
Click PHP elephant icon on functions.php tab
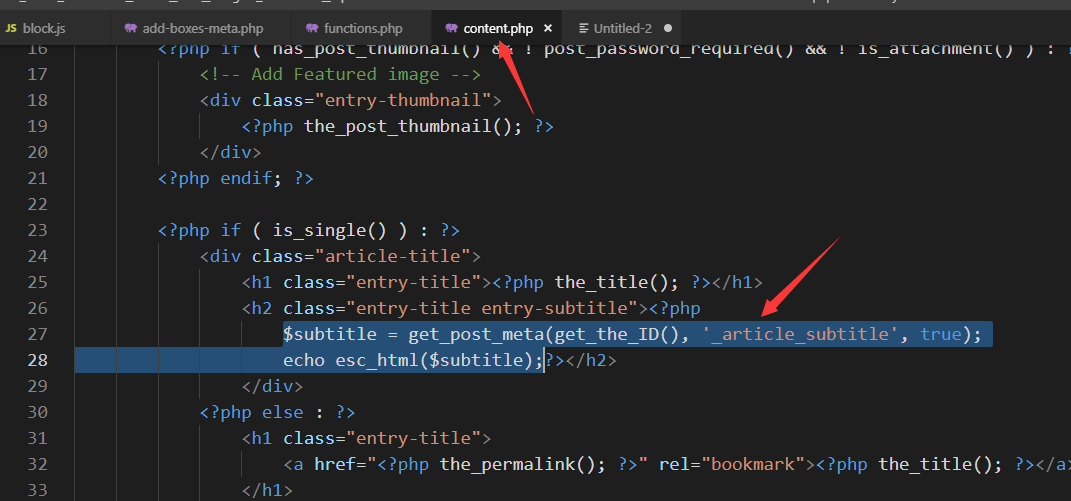click(312, 28)
